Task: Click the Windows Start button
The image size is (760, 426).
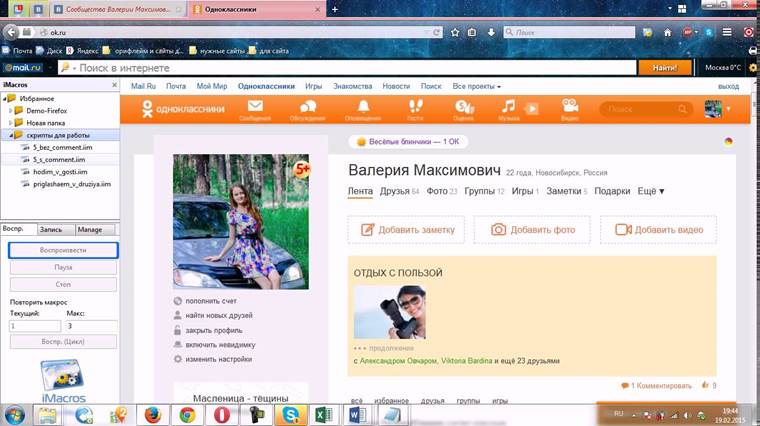Action: click(x=15, y=415)
